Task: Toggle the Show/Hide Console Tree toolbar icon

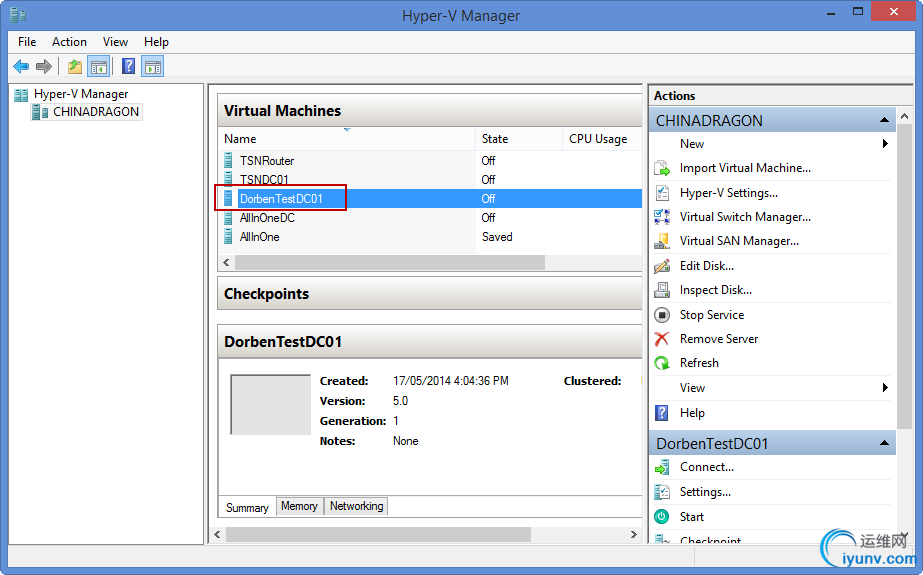Action: click(98, 67)
